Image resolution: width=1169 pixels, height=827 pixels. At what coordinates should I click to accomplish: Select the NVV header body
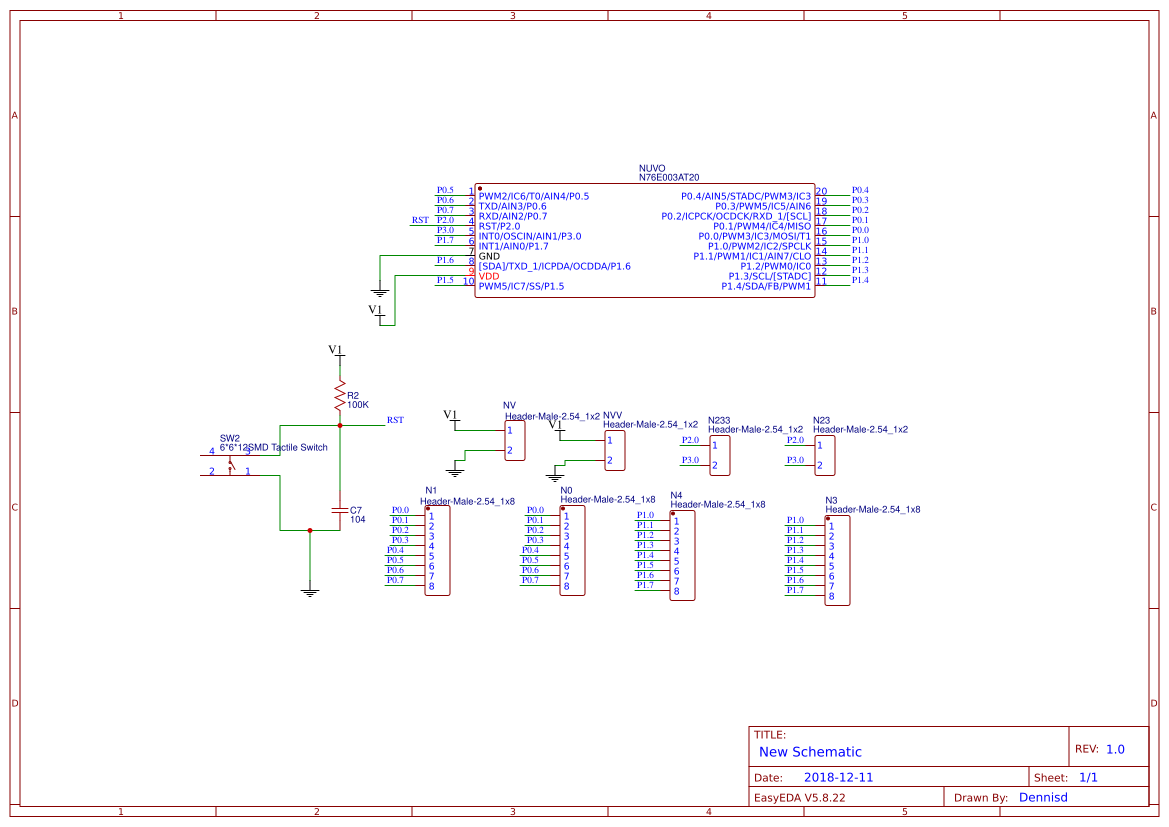click(x=615, y=450)
